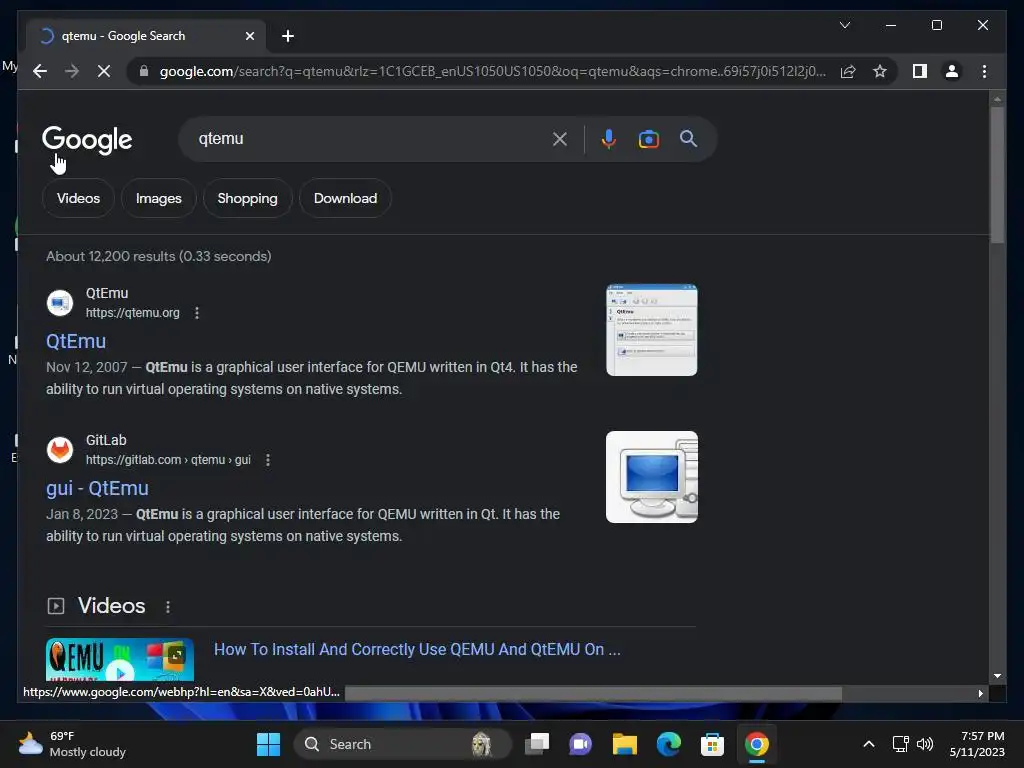Click the https://qtemu.org URL text
Viewport: 1024px width, 768px height.
tap(133, 313)
